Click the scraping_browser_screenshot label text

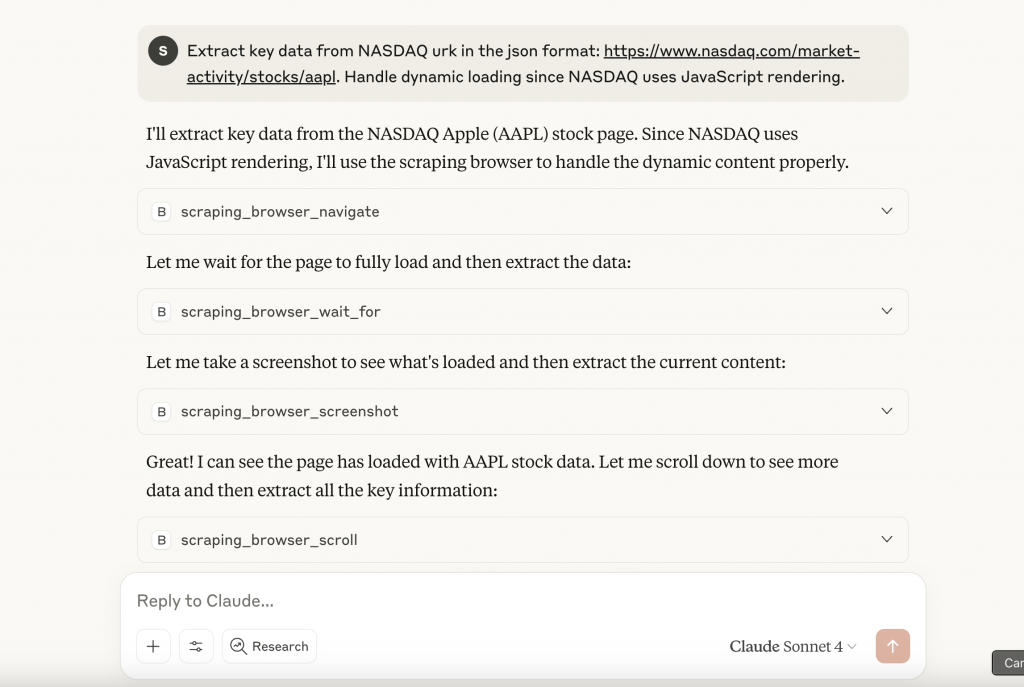[x=289, y=412]
